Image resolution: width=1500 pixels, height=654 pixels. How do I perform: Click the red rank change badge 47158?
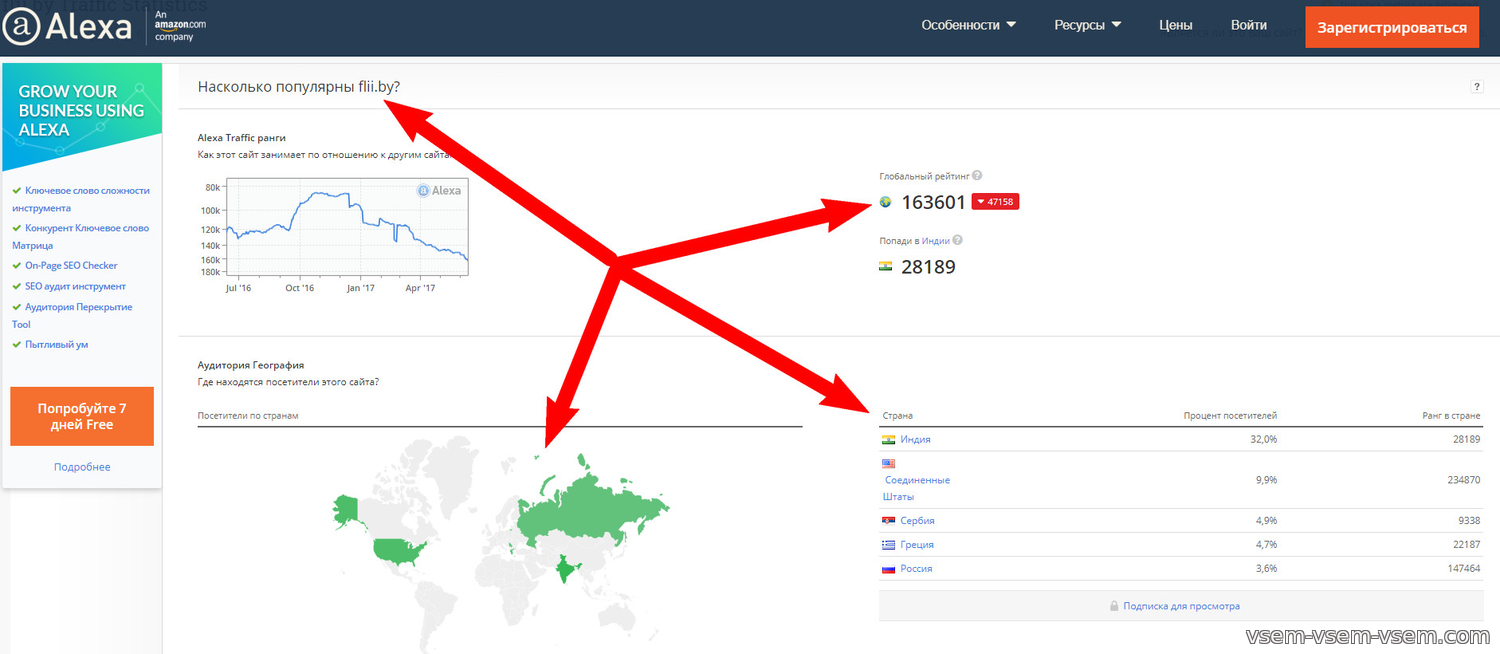click(994, 202)
